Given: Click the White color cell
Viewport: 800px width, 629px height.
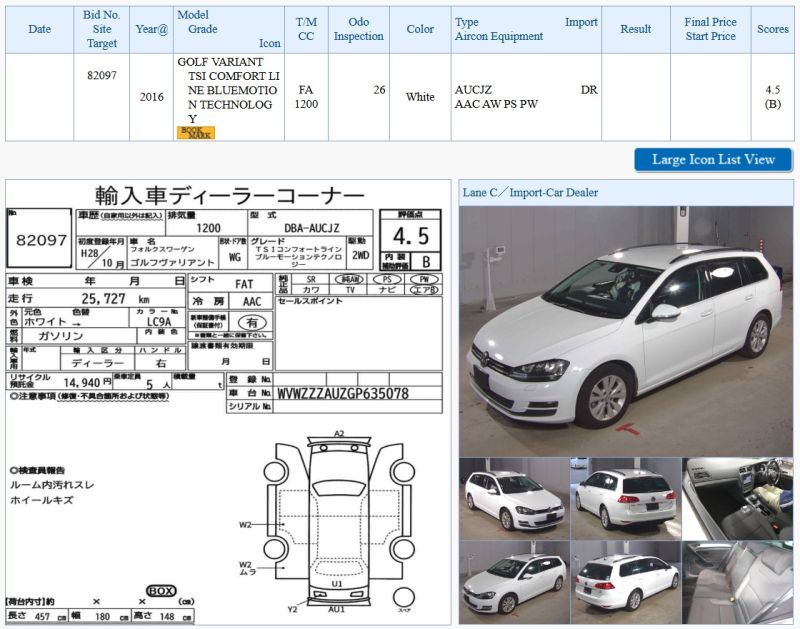Looking at the screenshot, I should click(420, 97).
